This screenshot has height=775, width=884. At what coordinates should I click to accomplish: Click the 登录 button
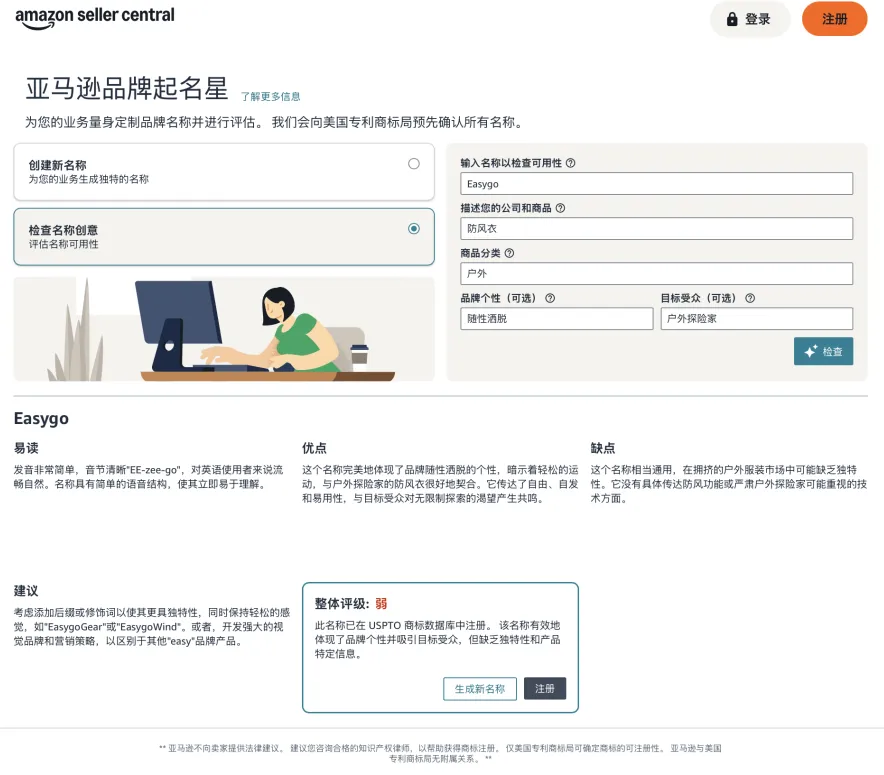coord(750,19)
